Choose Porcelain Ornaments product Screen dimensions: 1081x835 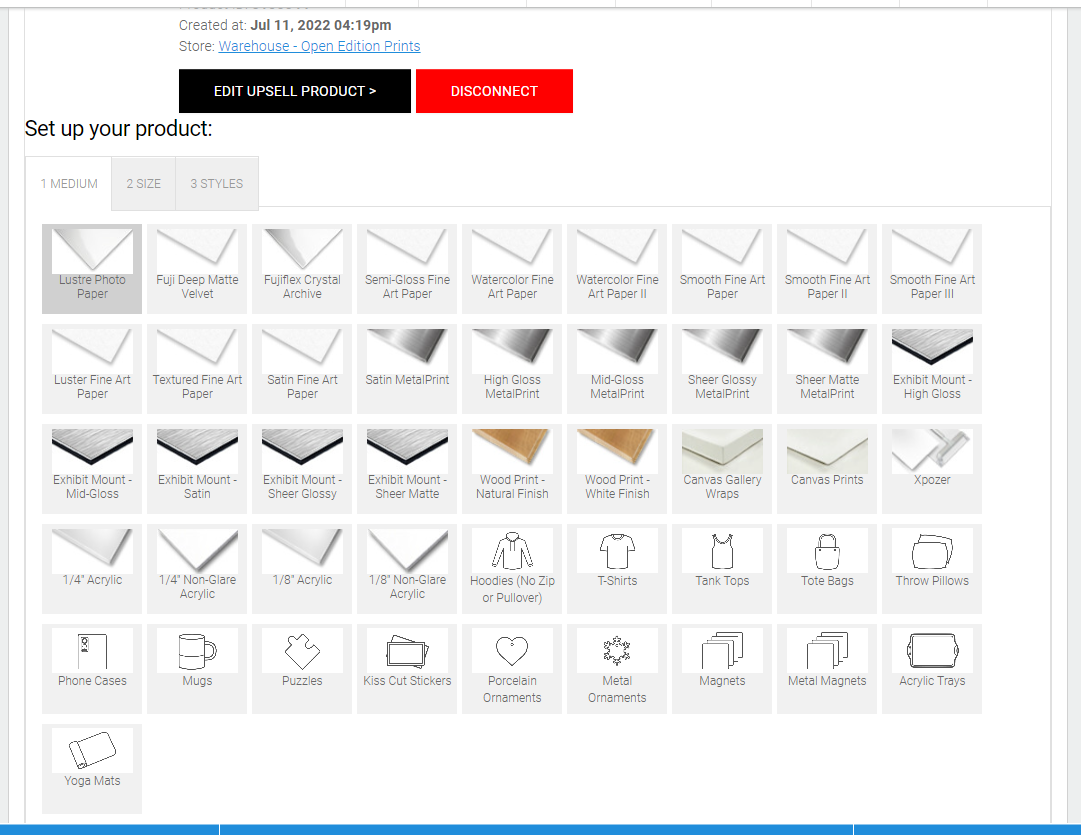click(x=512, y=669)
